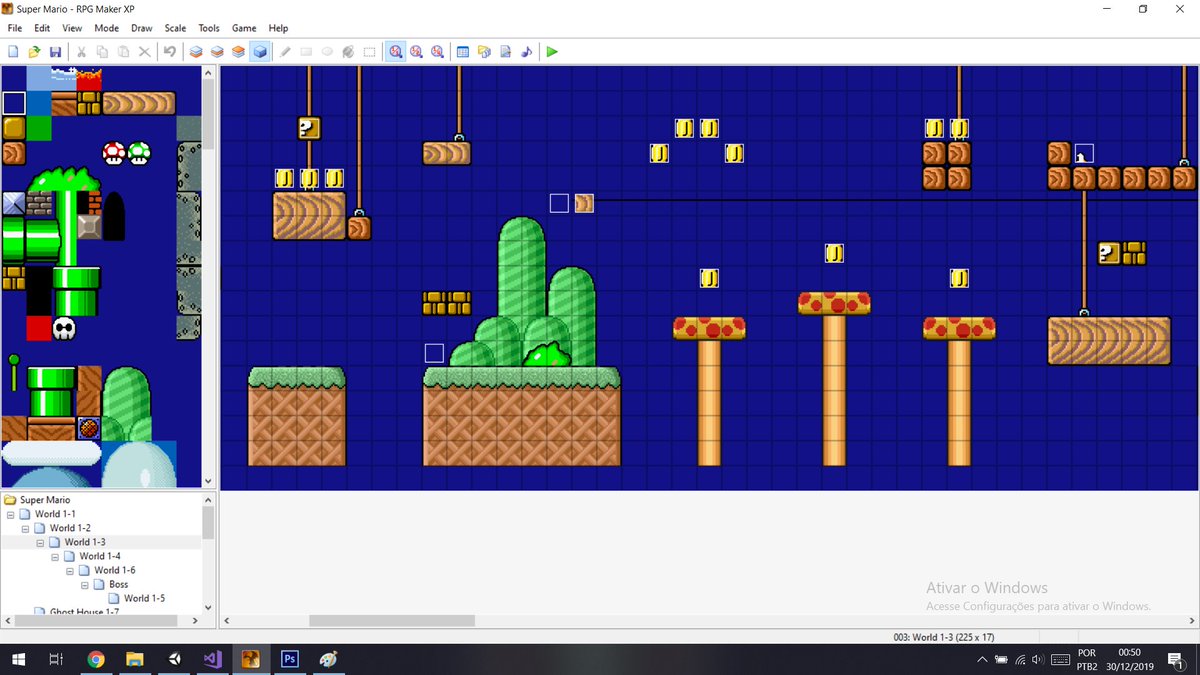Select the Ellipse drawing tool
The image size is (1200, 675).
tap(327, 51)
